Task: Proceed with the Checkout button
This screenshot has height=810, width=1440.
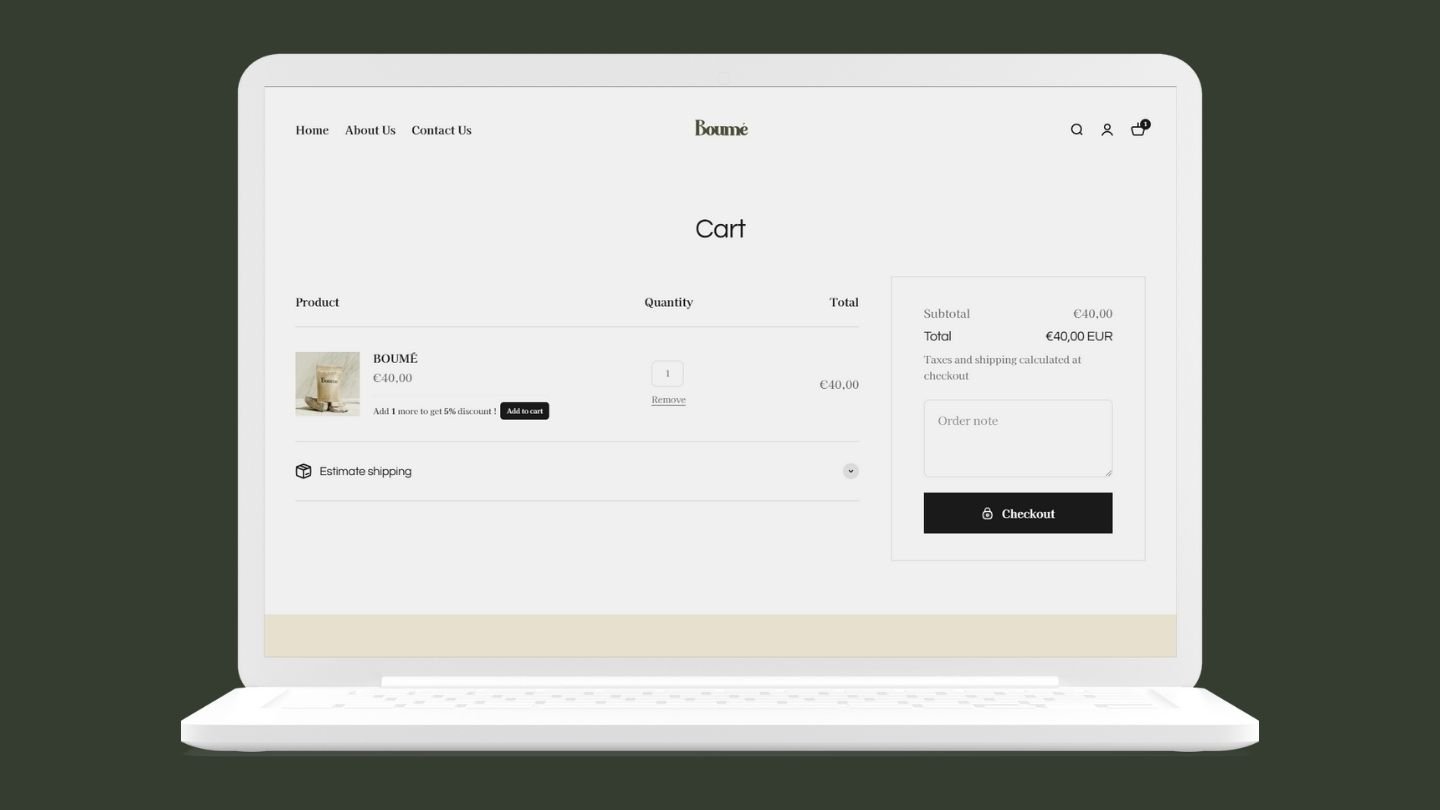Action: pos(1017,513)
